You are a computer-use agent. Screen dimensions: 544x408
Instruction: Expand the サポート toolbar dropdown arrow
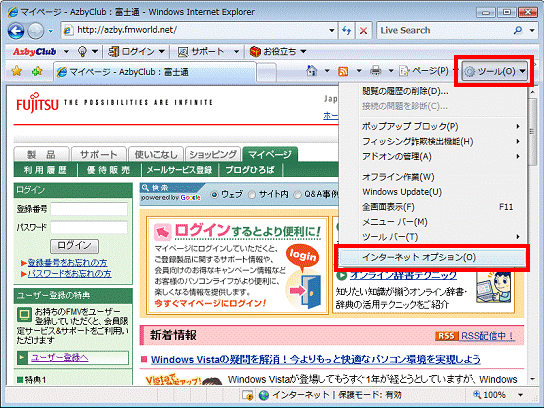pos(236,52)
